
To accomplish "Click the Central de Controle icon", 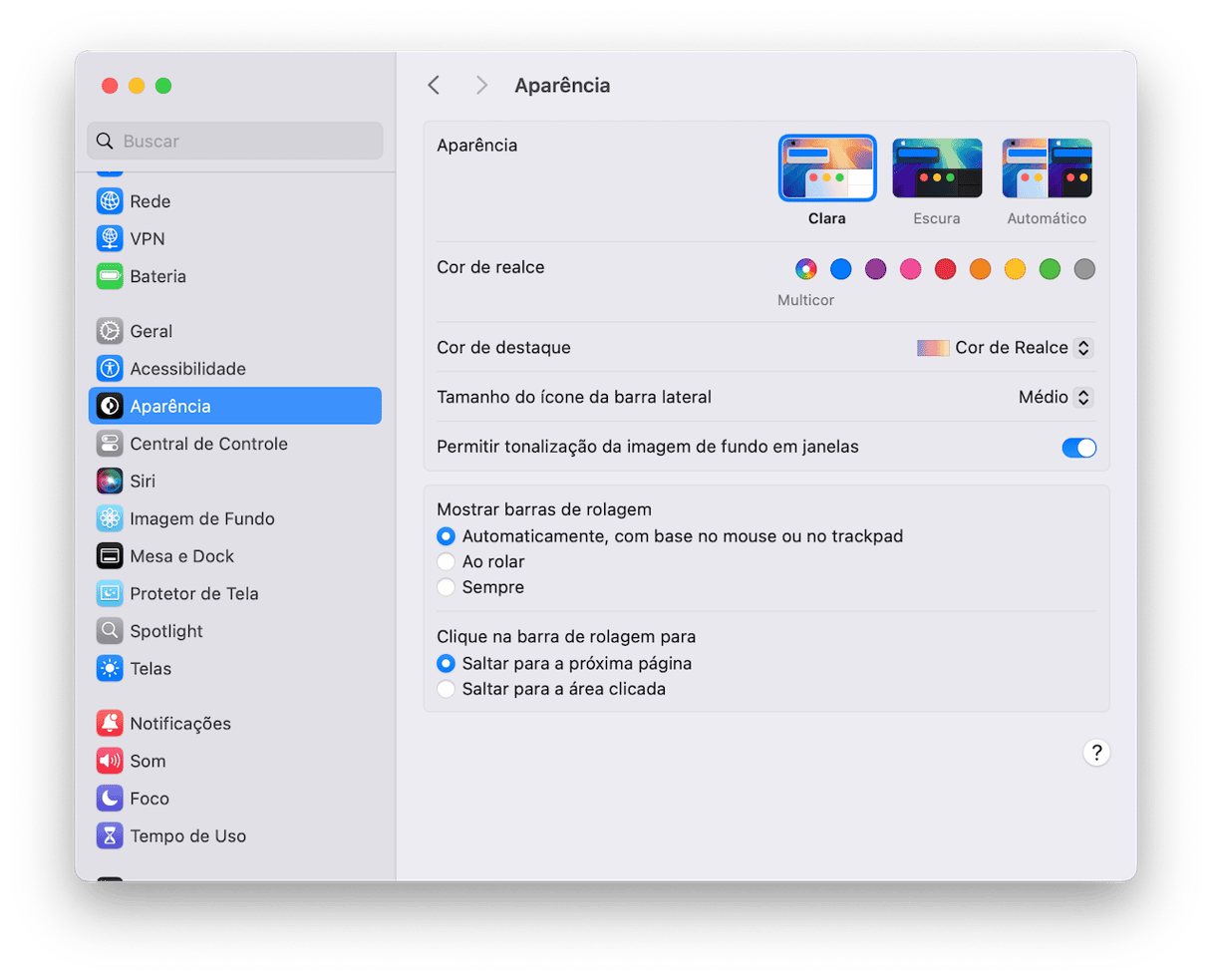I will 110,444.
